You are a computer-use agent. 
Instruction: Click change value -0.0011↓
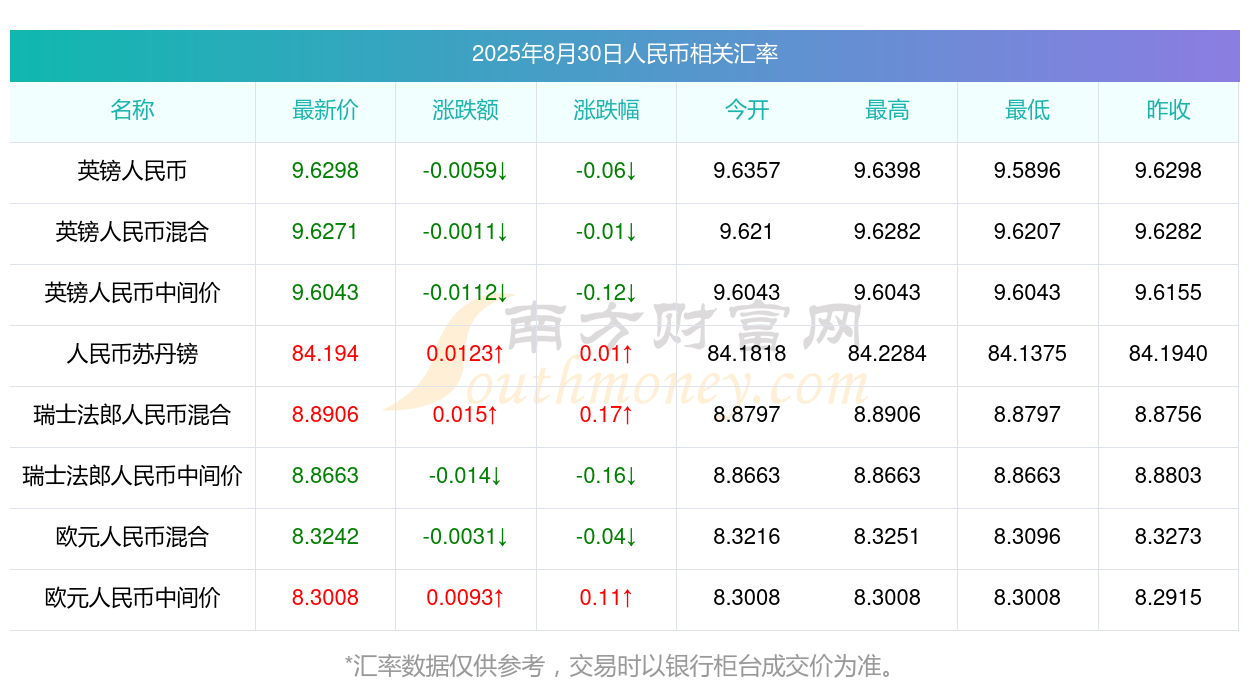click(465, 232)
